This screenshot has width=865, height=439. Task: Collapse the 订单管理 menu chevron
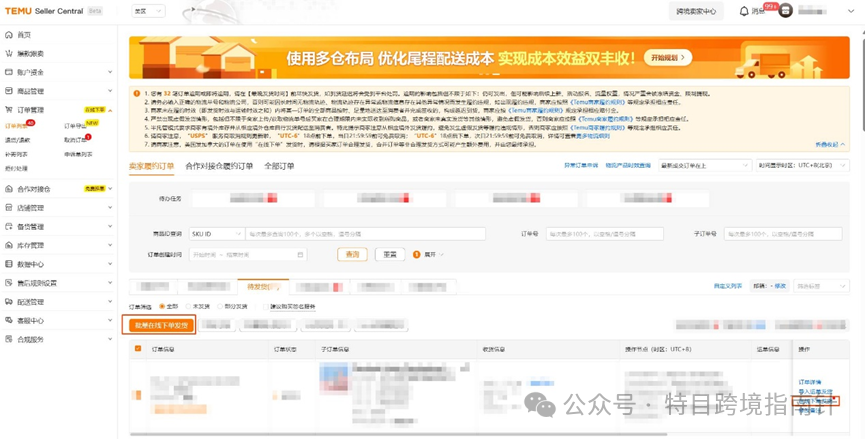point(110,110)
